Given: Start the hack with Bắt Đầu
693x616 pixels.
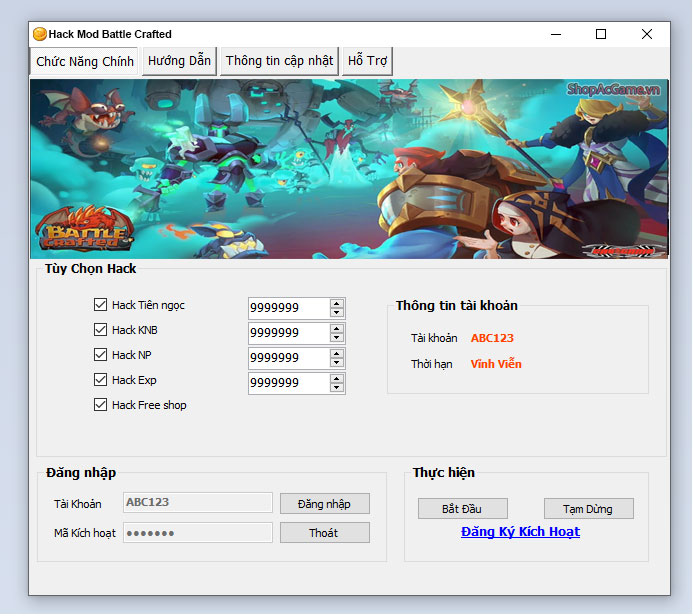Looking at the screenshot, I should (x=462, y=509).
